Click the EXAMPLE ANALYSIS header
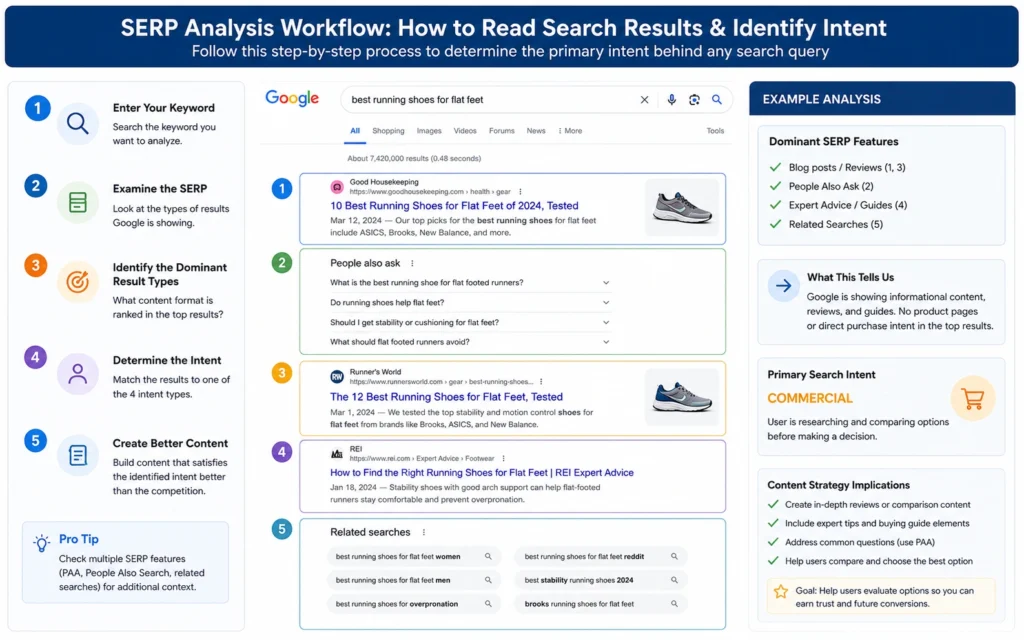Image resolution: width=1024 pixels, height=640 pixels. 822,100
